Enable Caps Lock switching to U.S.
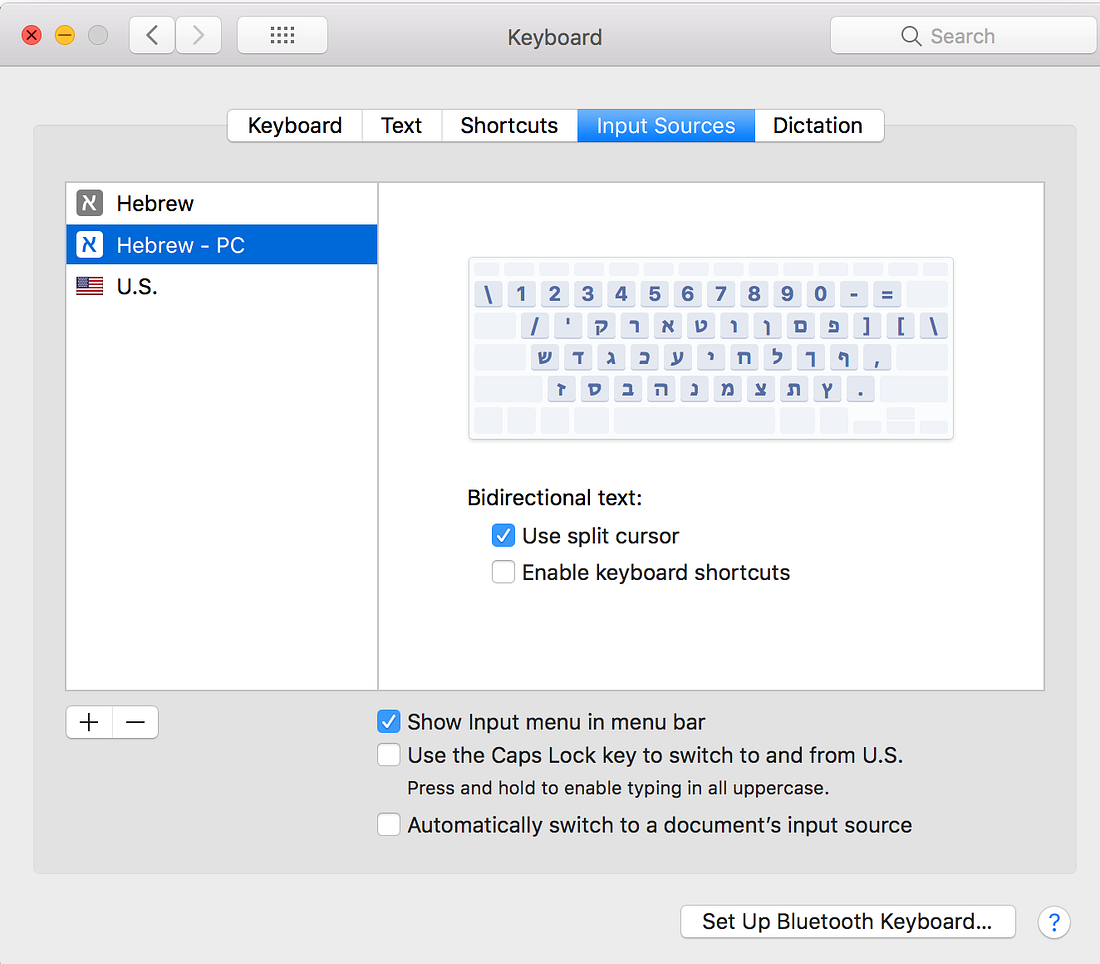This screenshot has width=1100, height=964. coord(388,755)
